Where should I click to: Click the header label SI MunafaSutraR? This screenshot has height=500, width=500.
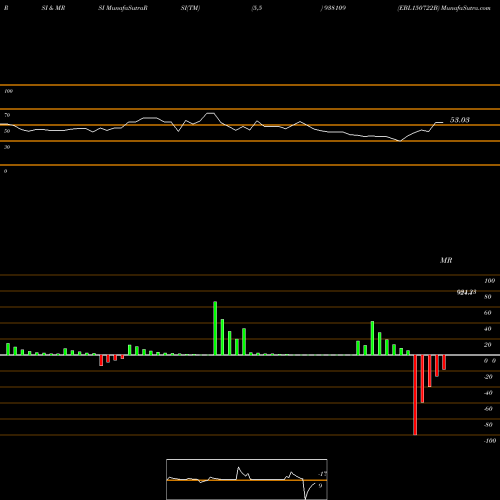(123, 8)
